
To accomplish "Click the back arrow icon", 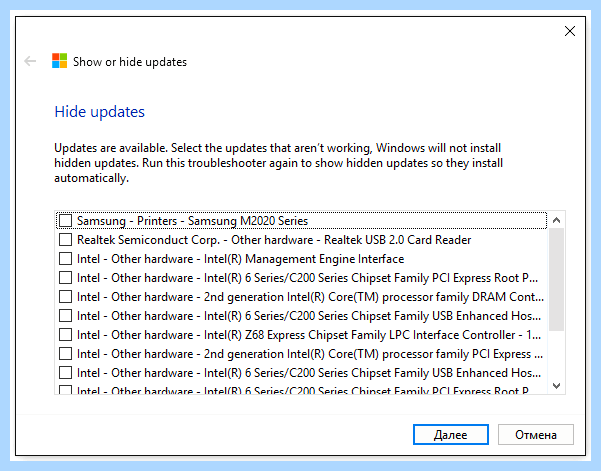I will (30, 61).
